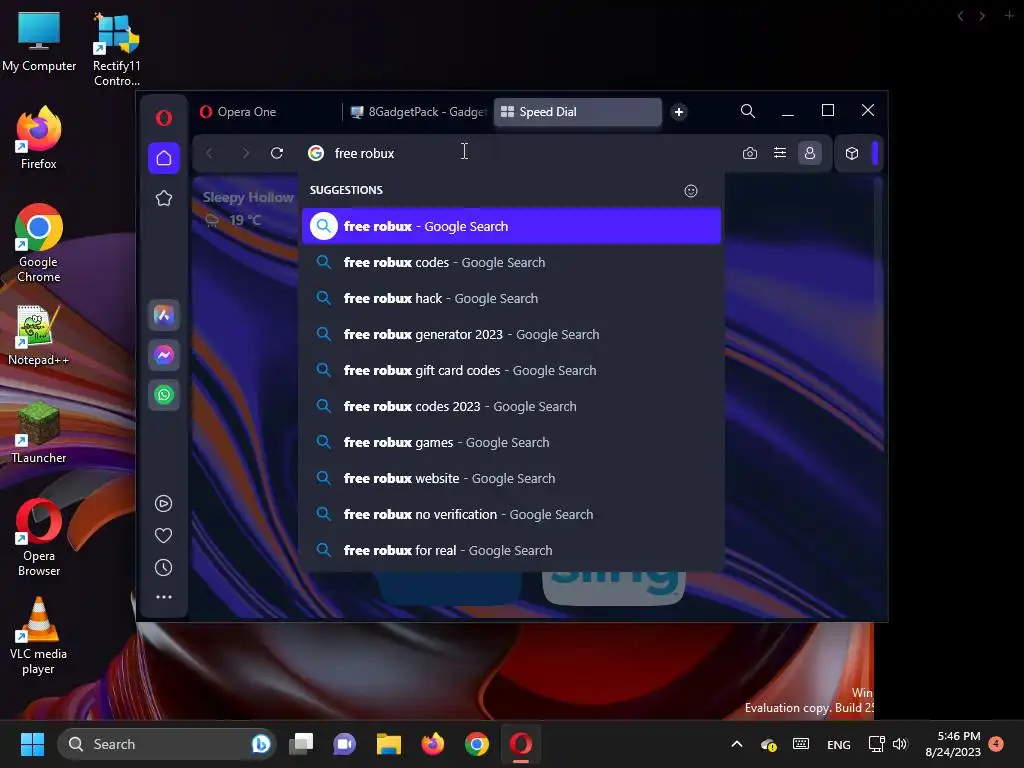Viewport: 1024px width, 768px height.
Task: Open the red notification count badge
Action: 996,743
